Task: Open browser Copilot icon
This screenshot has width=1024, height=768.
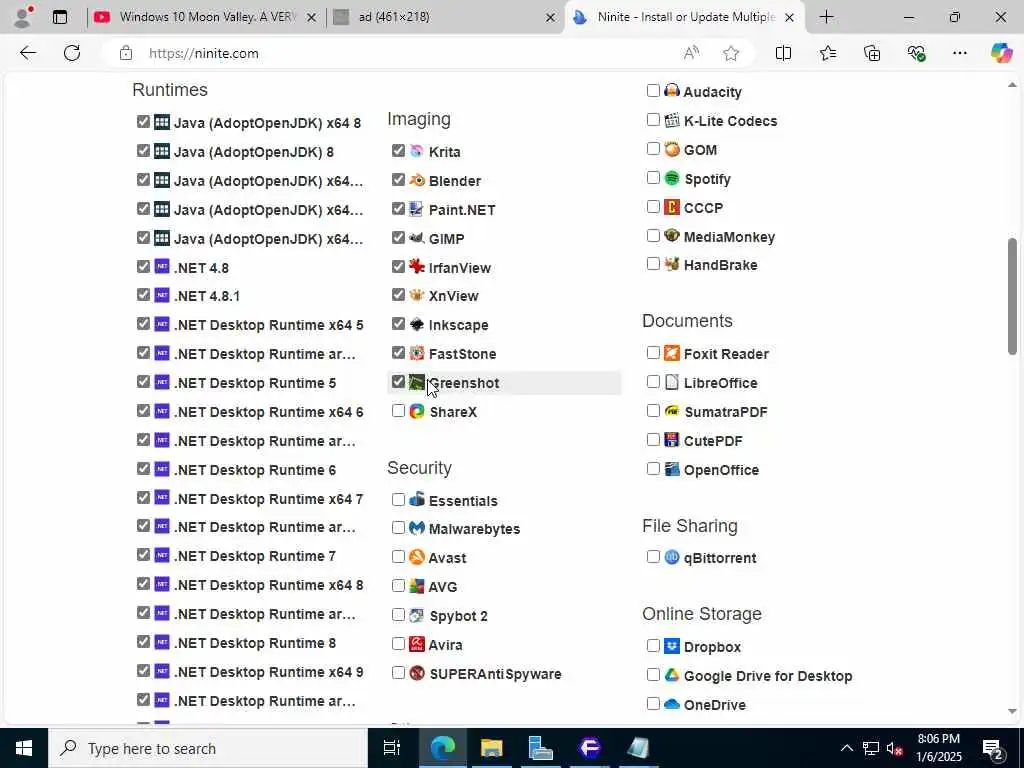Action: pos(1001,53)
